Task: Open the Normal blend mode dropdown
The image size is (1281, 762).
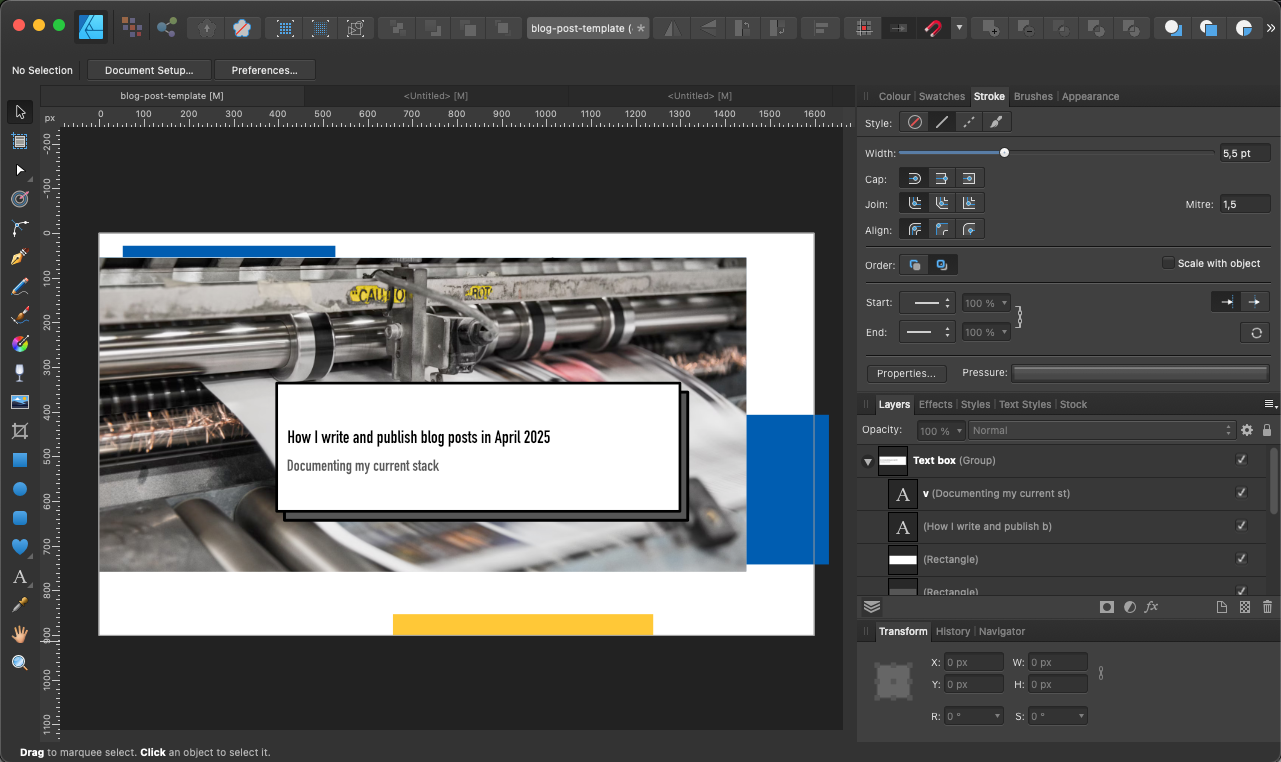Action: (1102, 431)
